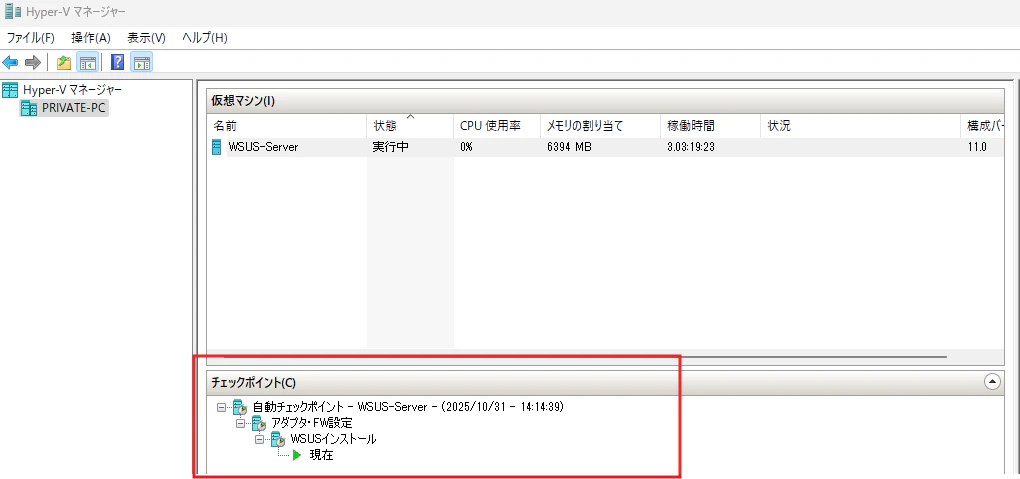This screenshot has height=479, width=1020.
Task: Click the WSUSインストール checkpoint icon
Action: pyautogui.click(x=278, y=439)
